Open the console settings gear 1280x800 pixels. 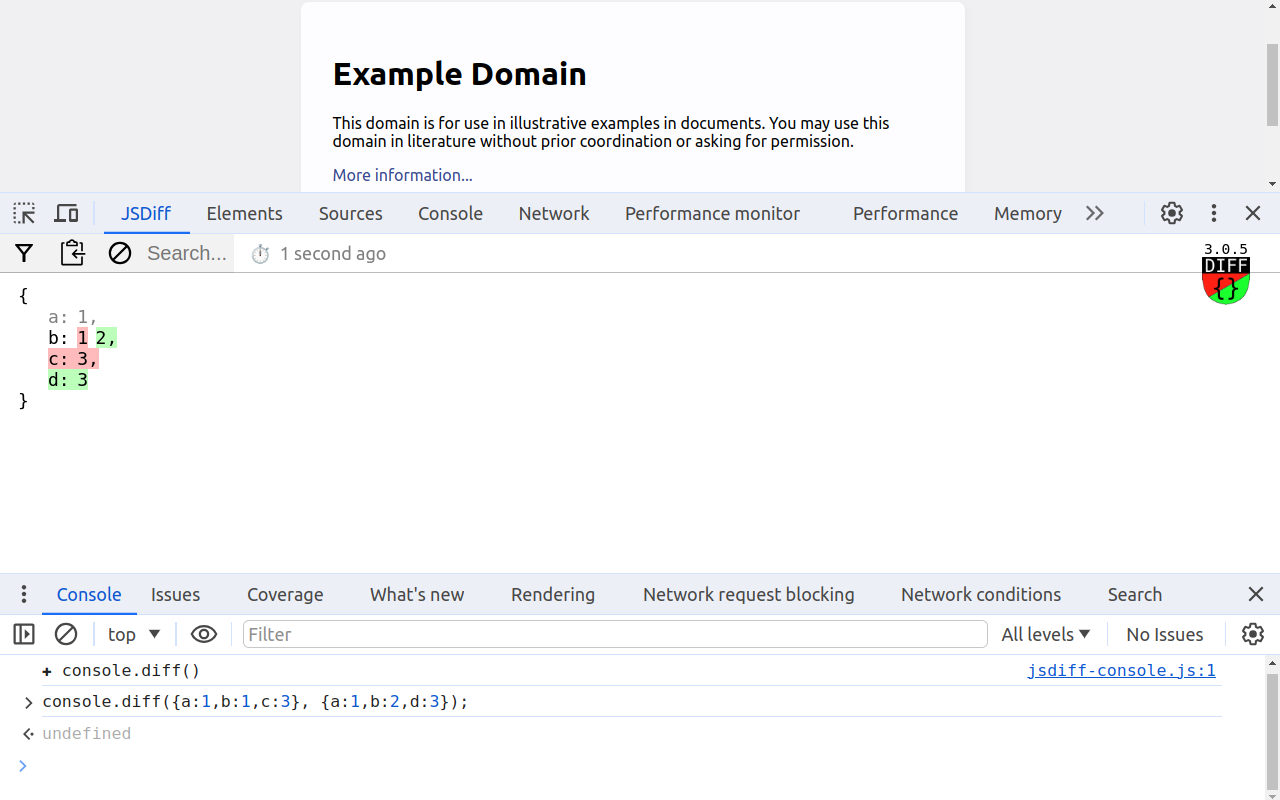[1253, 634]
